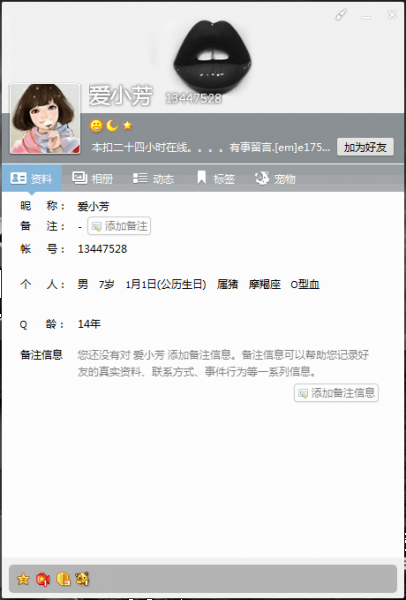Click the golden pet badge icon
Viewport: 406px width, 600px height.
pos(82,579)
